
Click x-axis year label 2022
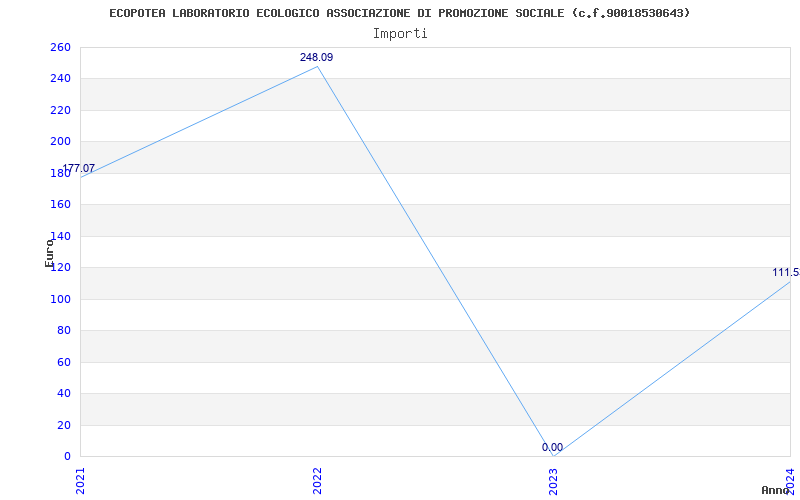click(x=317, y=481)
